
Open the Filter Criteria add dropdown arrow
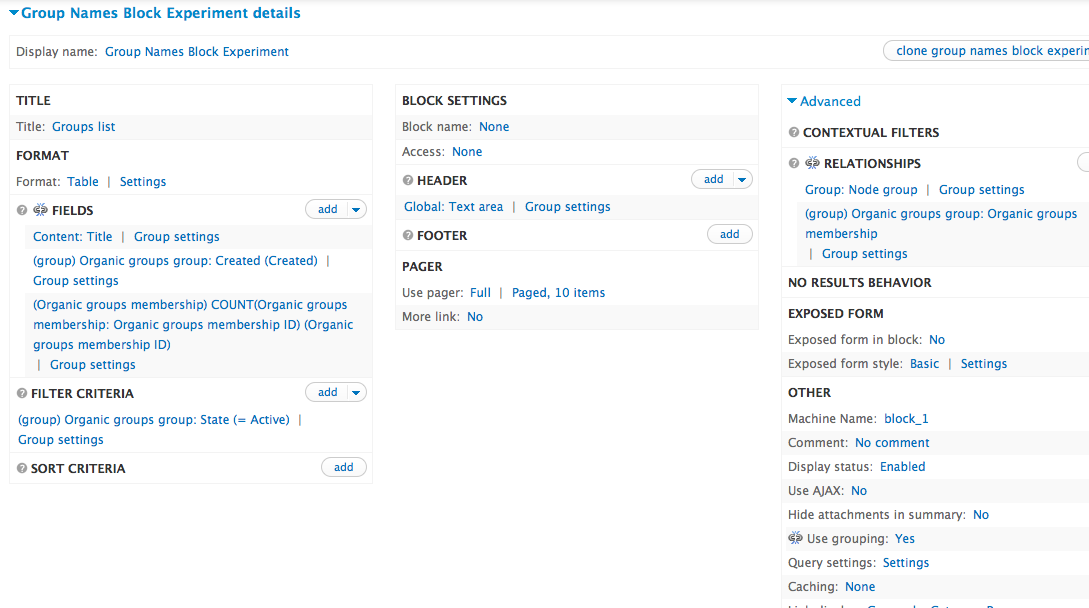click(357, 393)
